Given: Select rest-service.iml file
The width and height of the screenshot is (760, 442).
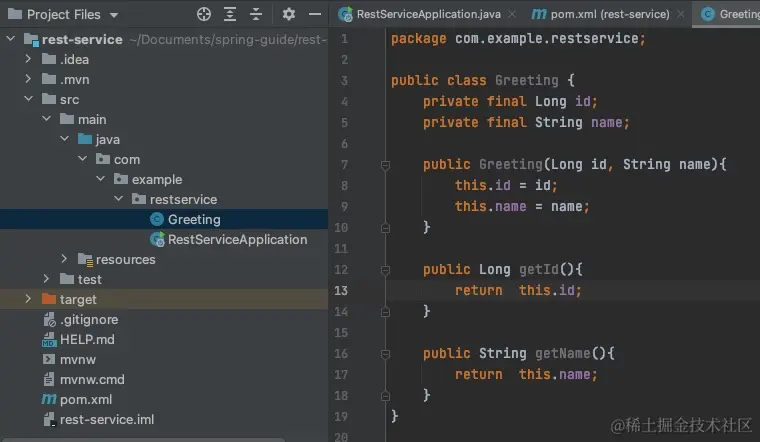Looking at the screenshot, I should [x=107, y=419].
